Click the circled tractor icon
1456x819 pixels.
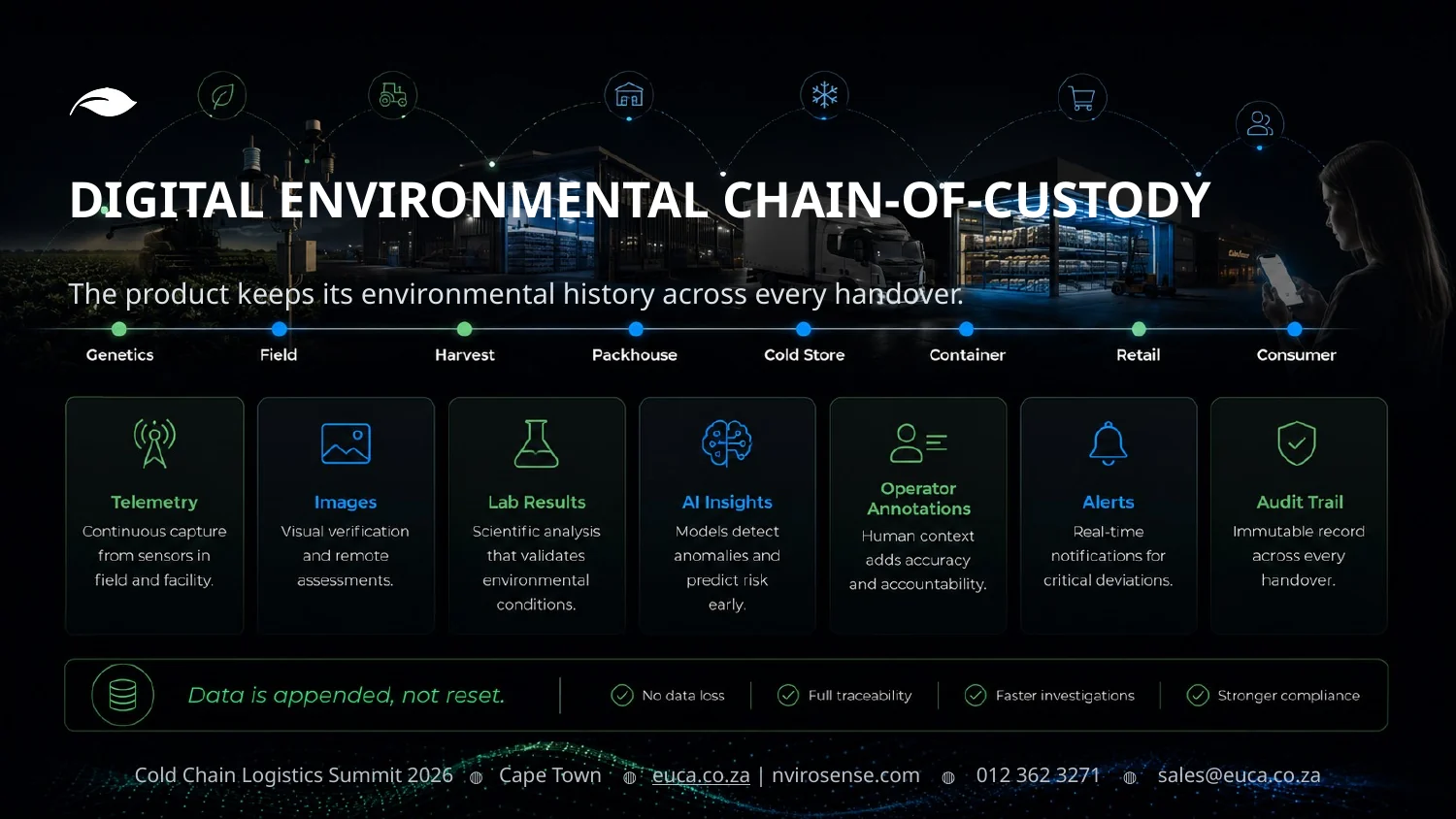(x=393, y=95)
